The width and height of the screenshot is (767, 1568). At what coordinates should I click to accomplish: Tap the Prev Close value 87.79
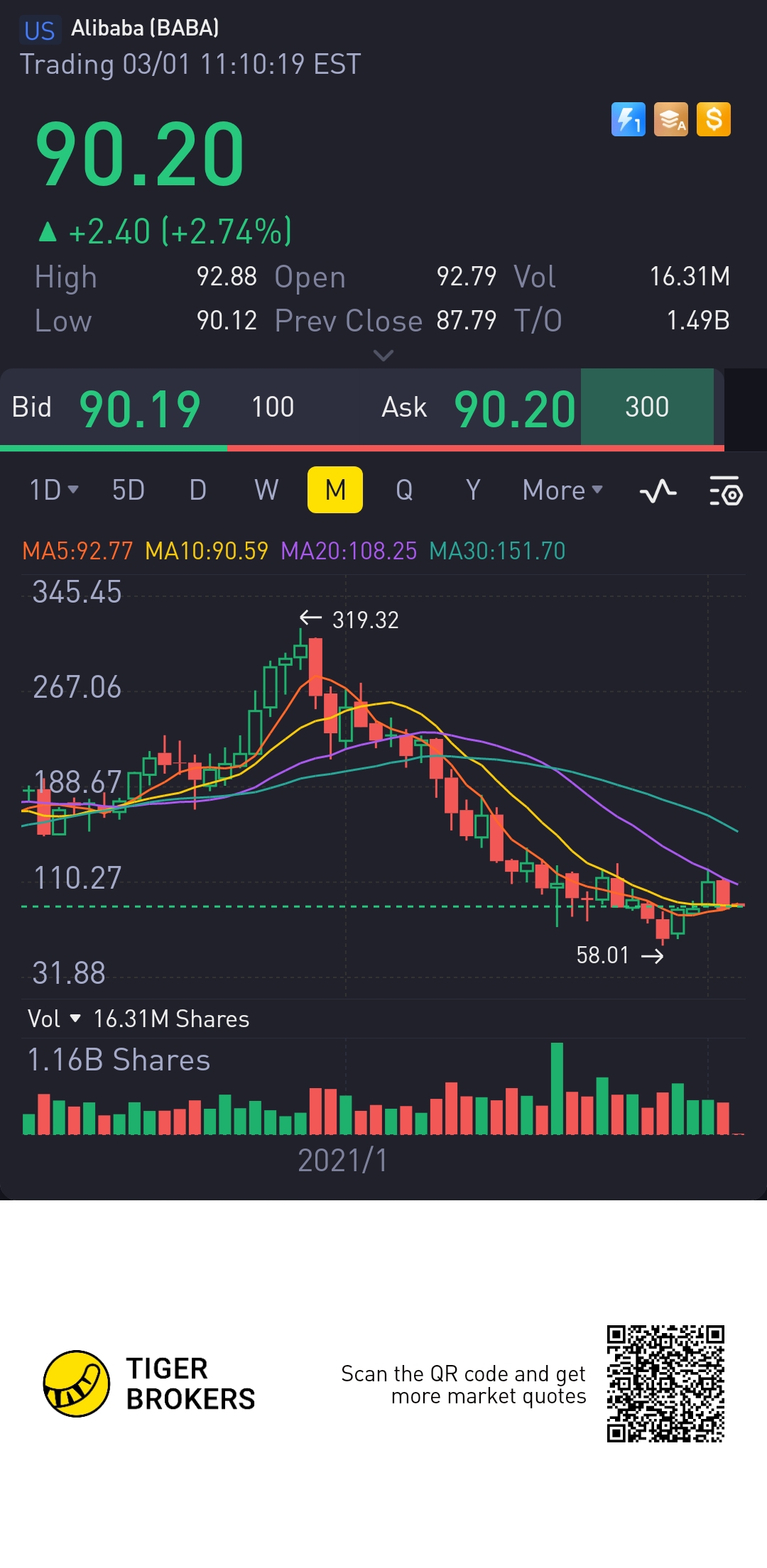point(467,320)
